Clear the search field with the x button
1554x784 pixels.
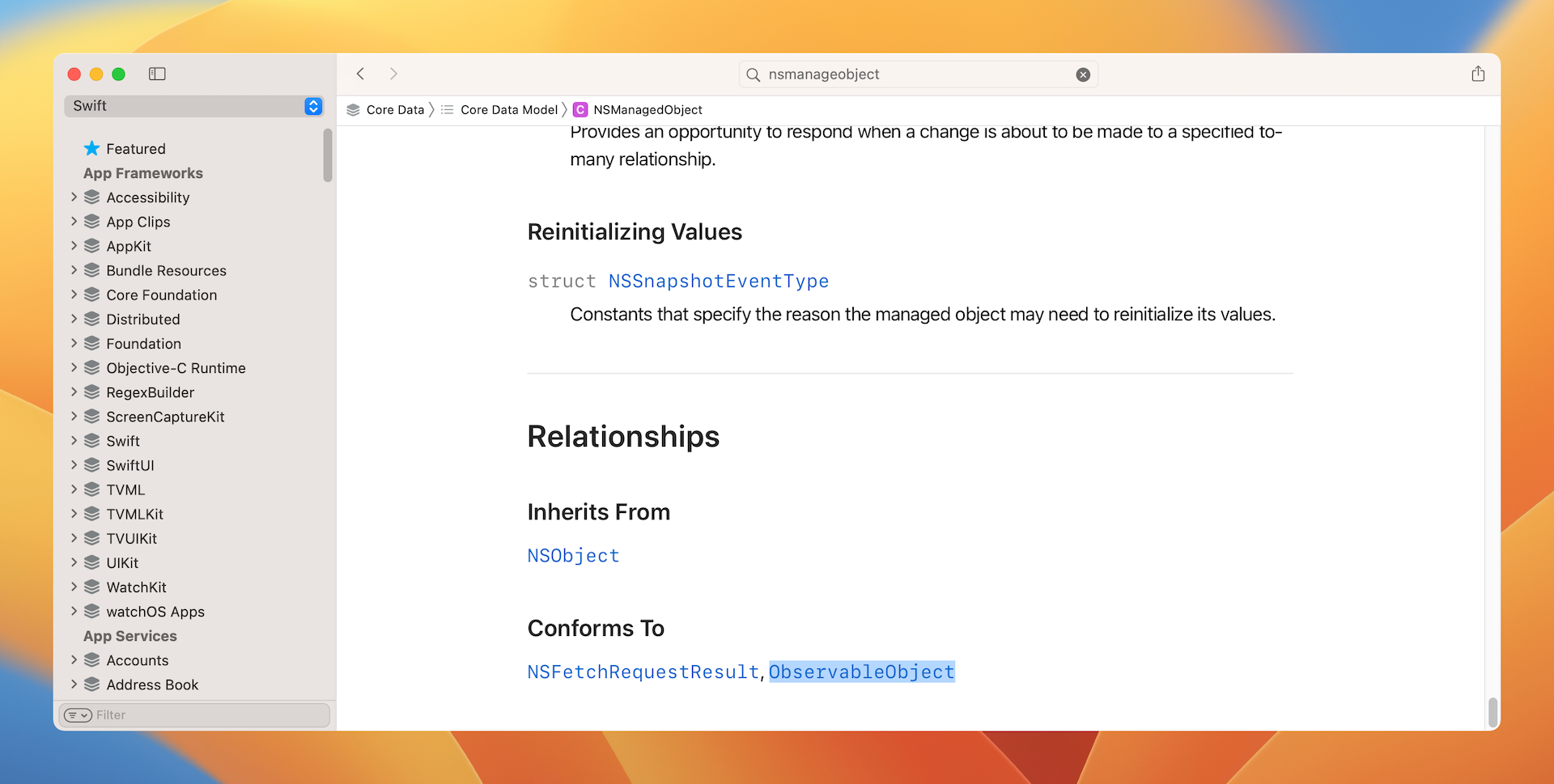click(x=1084, y=74)
